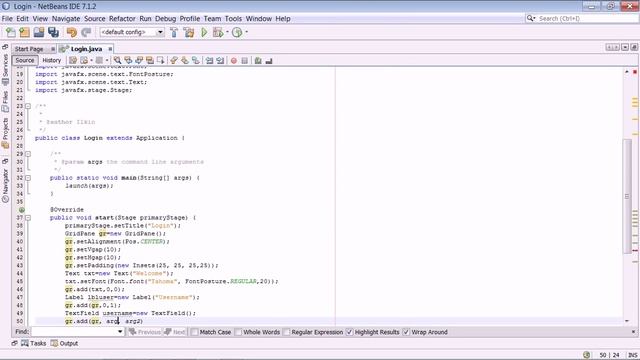
Task: Go to Next Bookmark icon
Action: click(x=185, y=60)
